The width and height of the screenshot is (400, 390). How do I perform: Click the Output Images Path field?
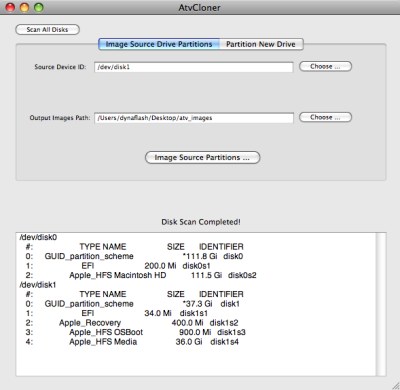[x=194, y=118]
